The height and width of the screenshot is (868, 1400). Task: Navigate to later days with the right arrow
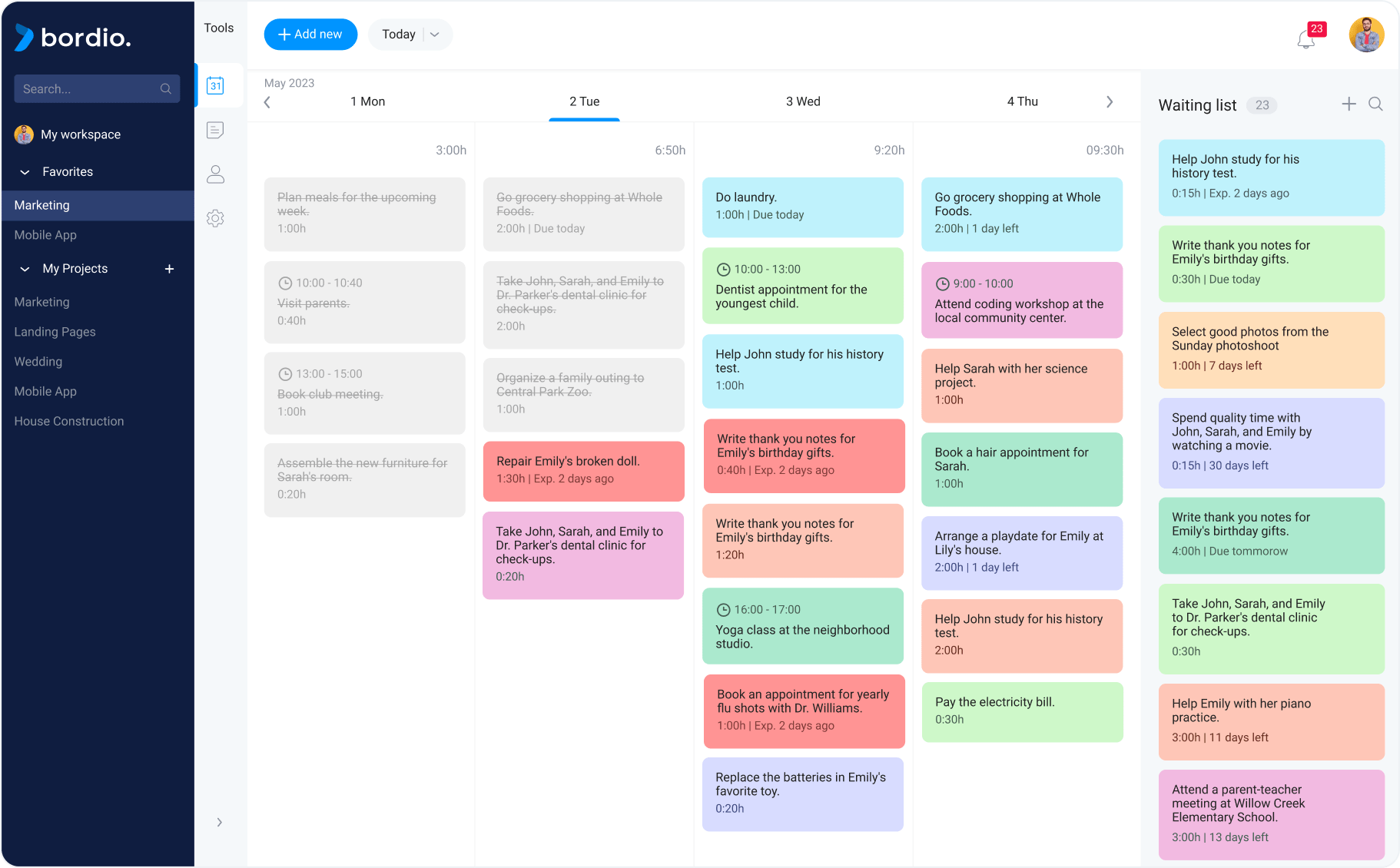1110,101
